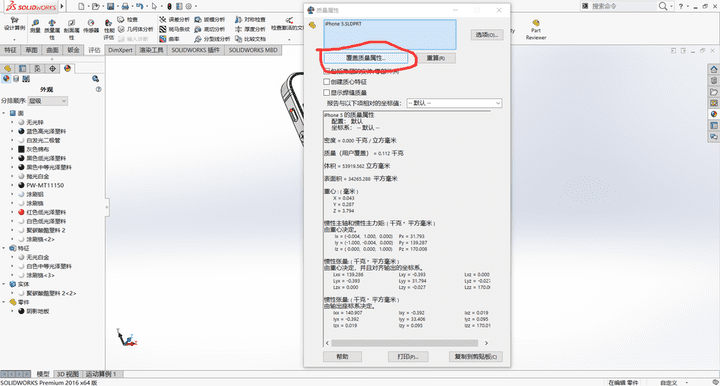Expand the 阴影地板 tree item
Screen dimensions: 720x386
click(x=12, y=311)
